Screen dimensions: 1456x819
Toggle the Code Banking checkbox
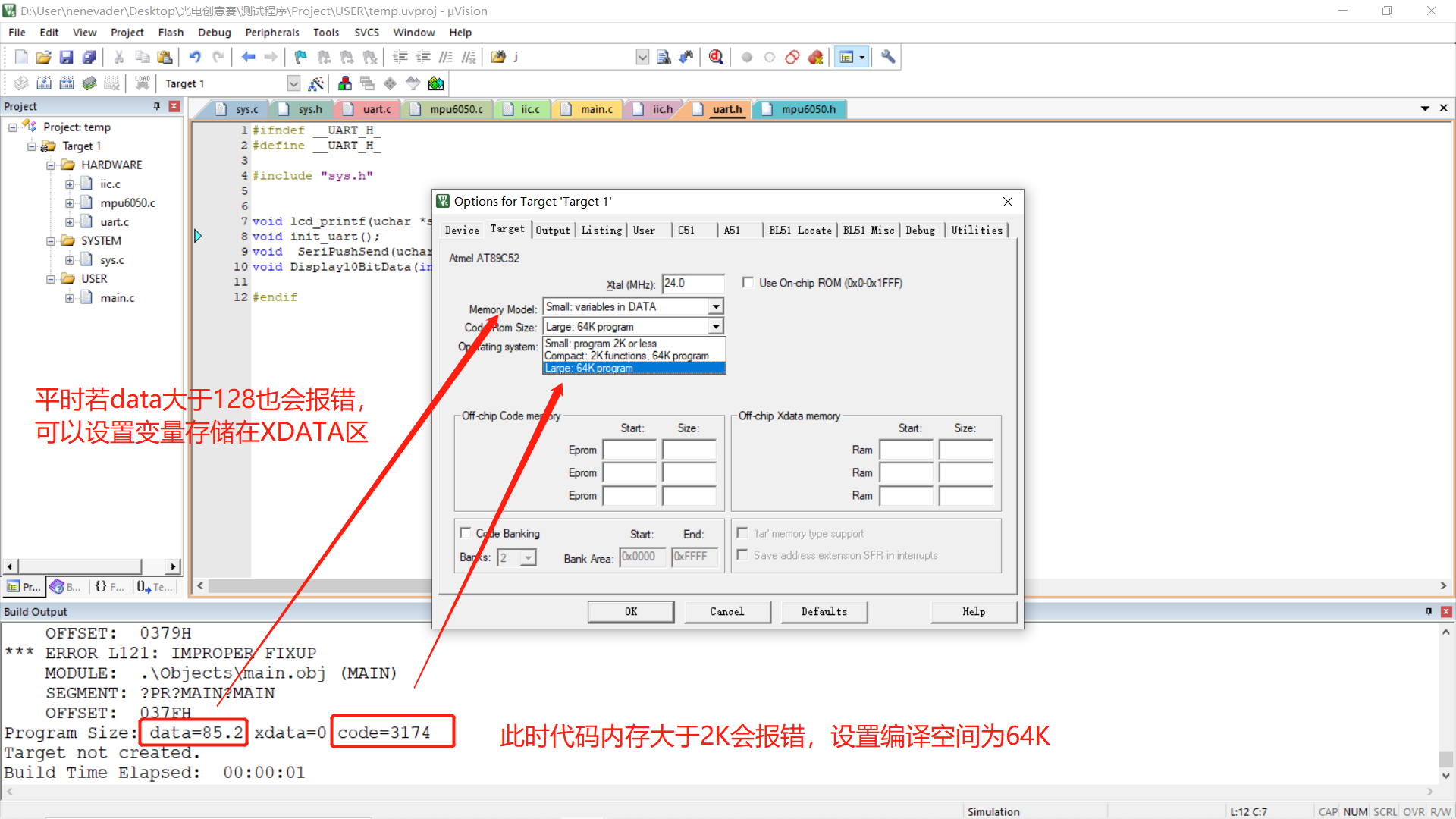466,532
